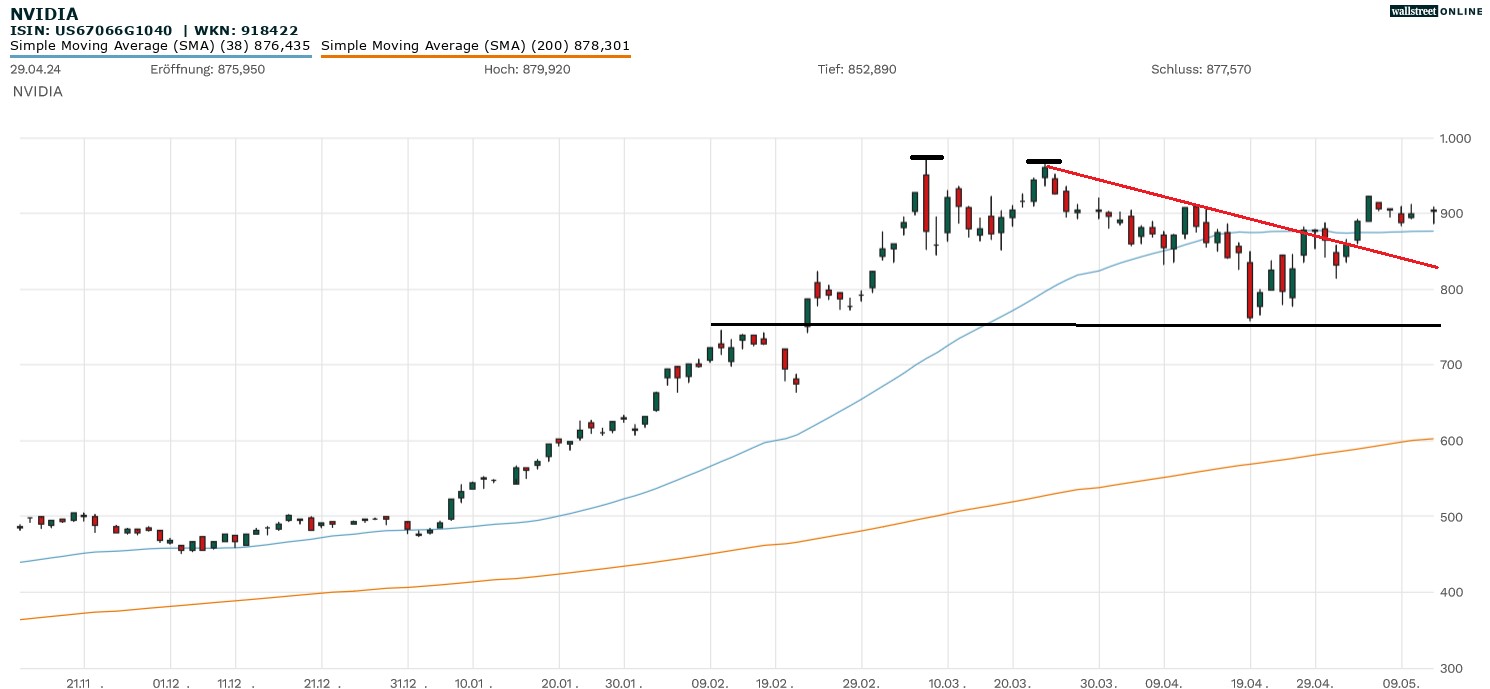
Task: Click the WKN: 918422 text
Action: (x=246, y=31)
